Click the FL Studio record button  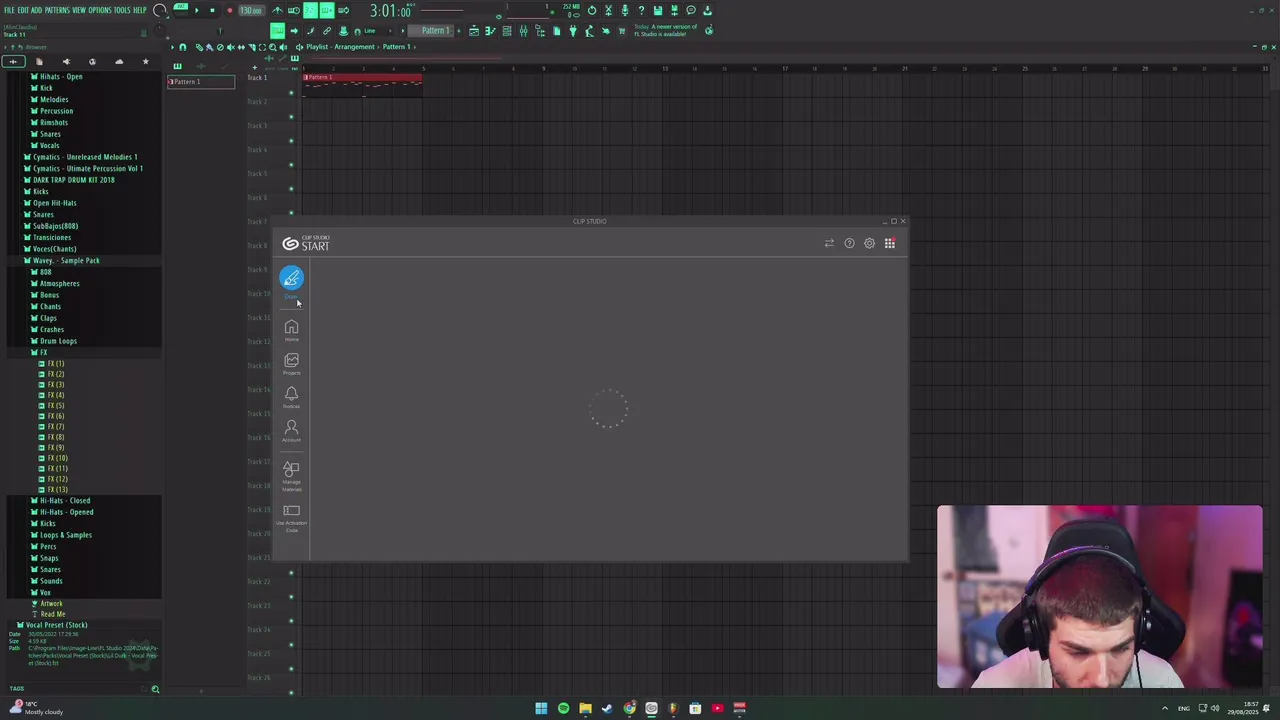click(229, 10)
